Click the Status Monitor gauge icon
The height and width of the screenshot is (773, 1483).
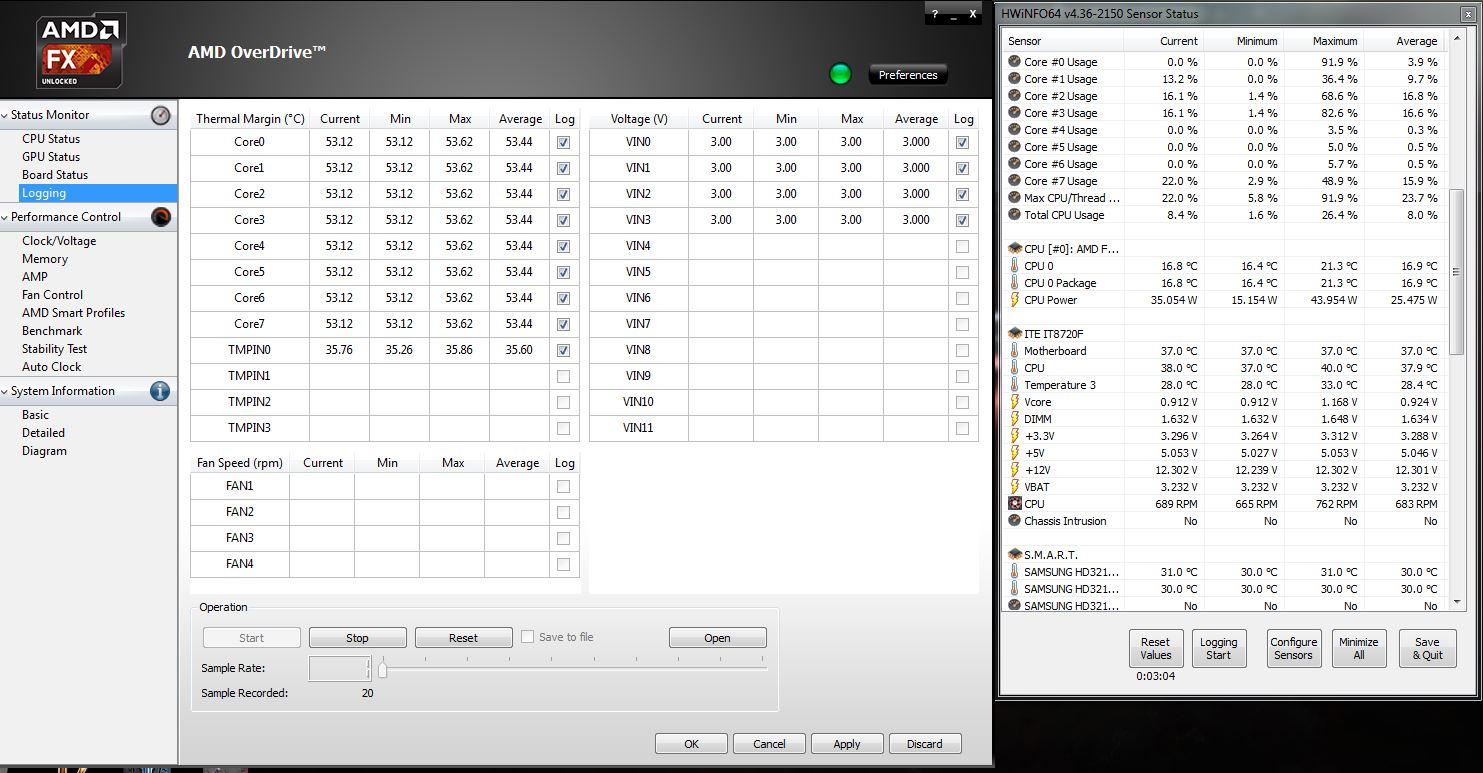(160, 115)
